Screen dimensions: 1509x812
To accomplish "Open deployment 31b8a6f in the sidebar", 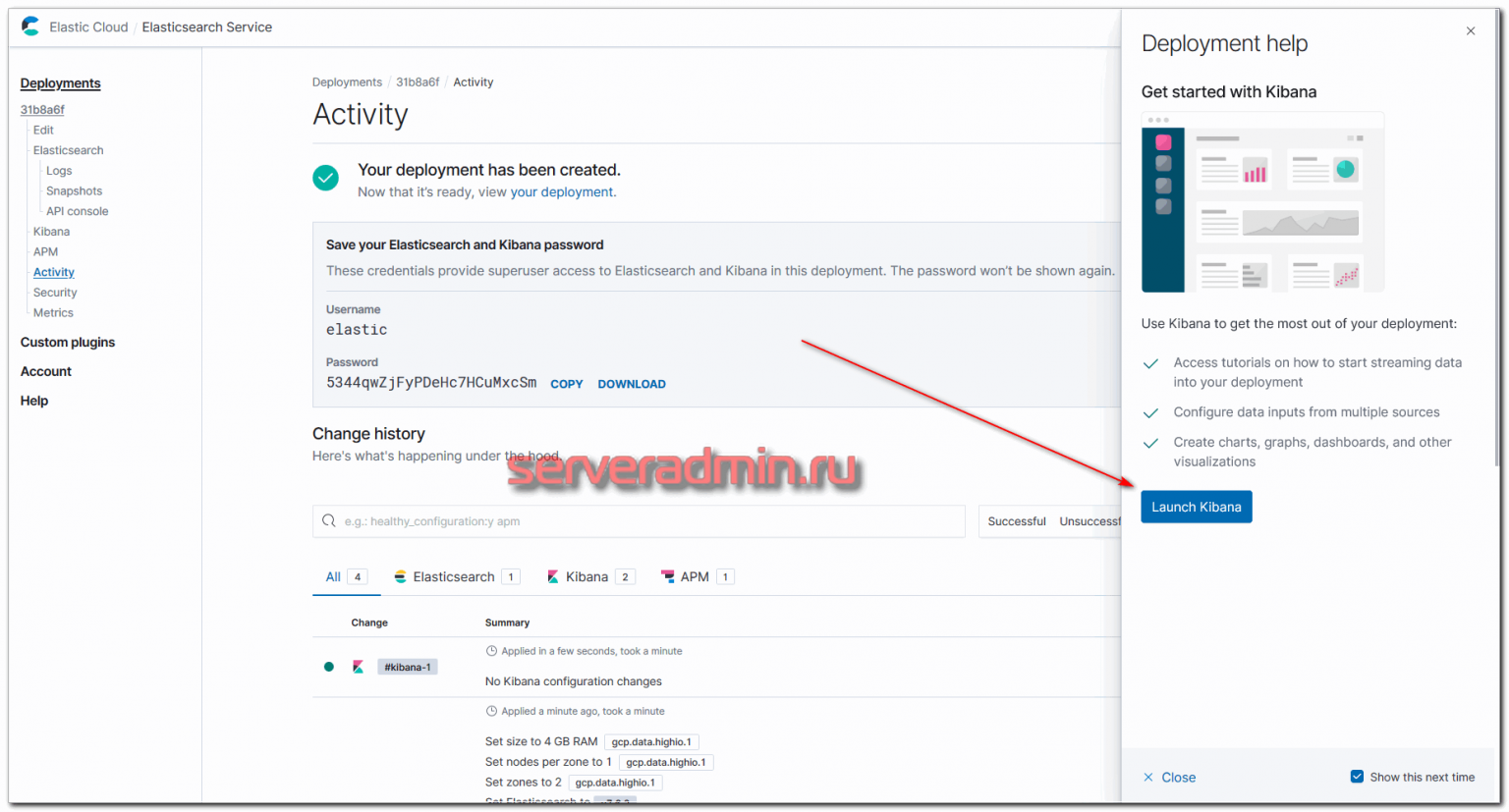I will tap(42, 110).
